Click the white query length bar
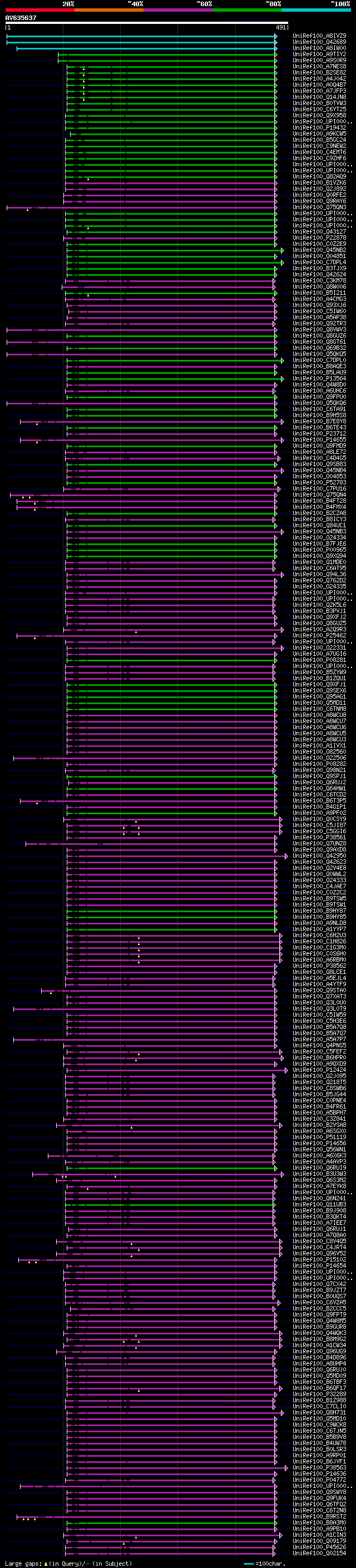 (x=147, y=22)
